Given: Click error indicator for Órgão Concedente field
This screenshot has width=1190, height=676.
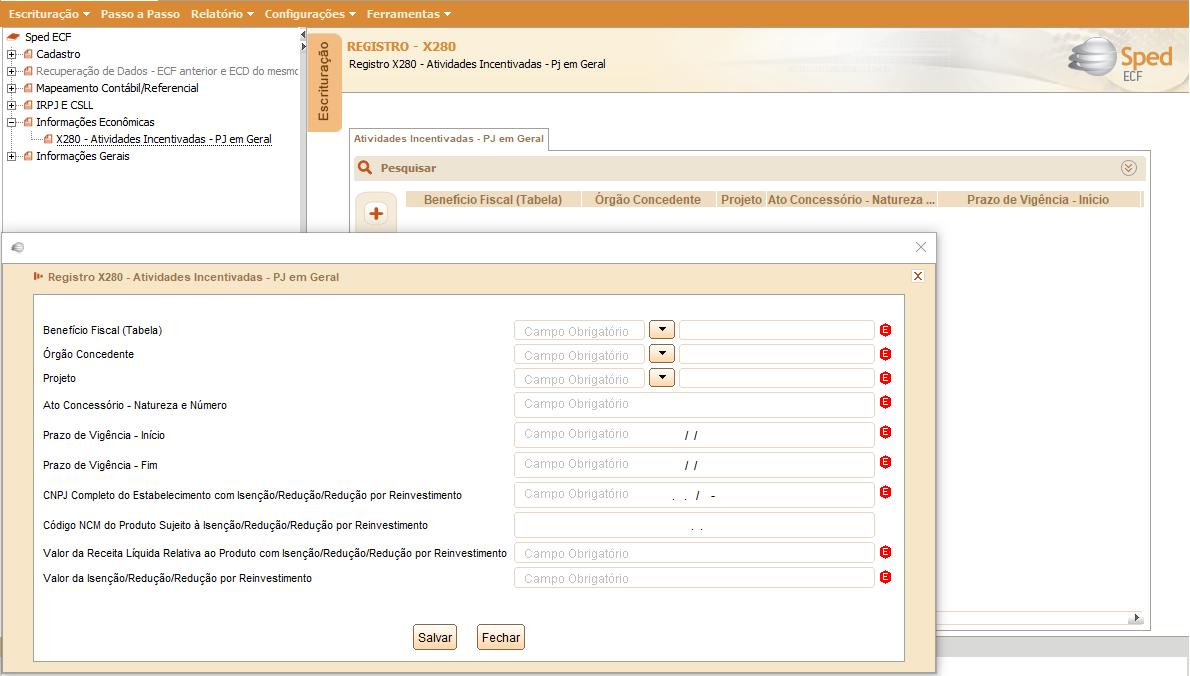Looking at the screenshot, I should [885, 354].
